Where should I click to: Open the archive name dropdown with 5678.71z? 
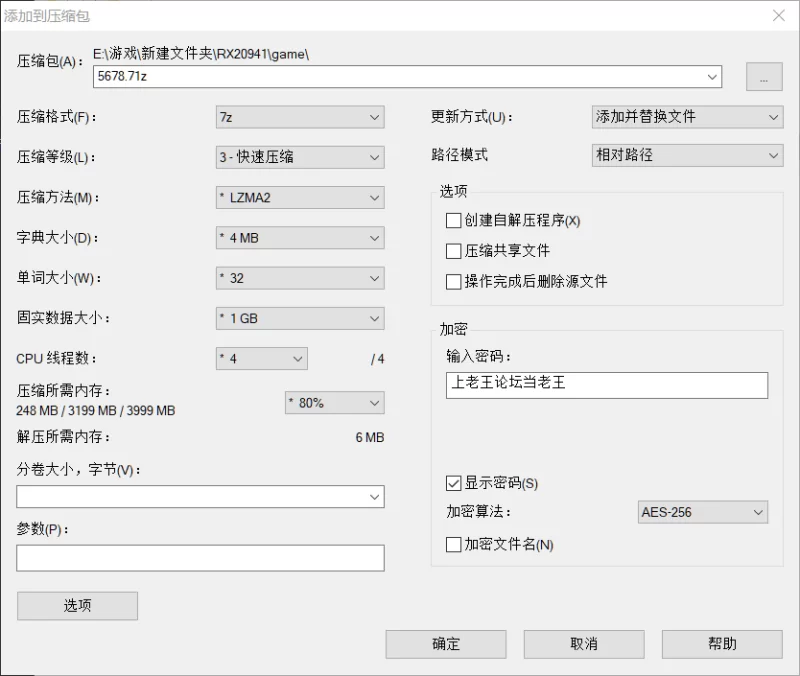[407, 77]
